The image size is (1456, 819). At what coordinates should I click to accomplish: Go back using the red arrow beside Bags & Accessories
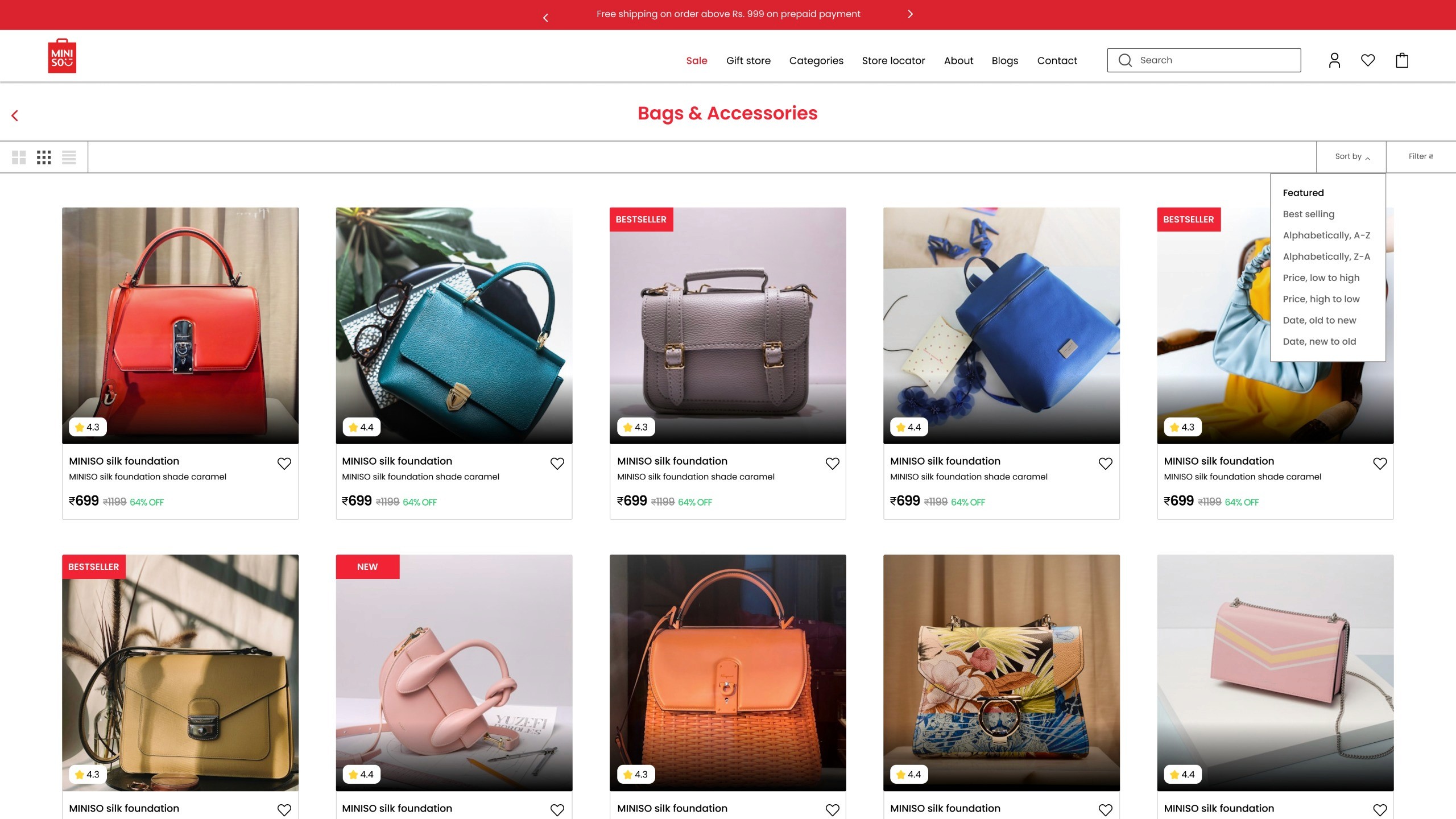click(15, 115)
